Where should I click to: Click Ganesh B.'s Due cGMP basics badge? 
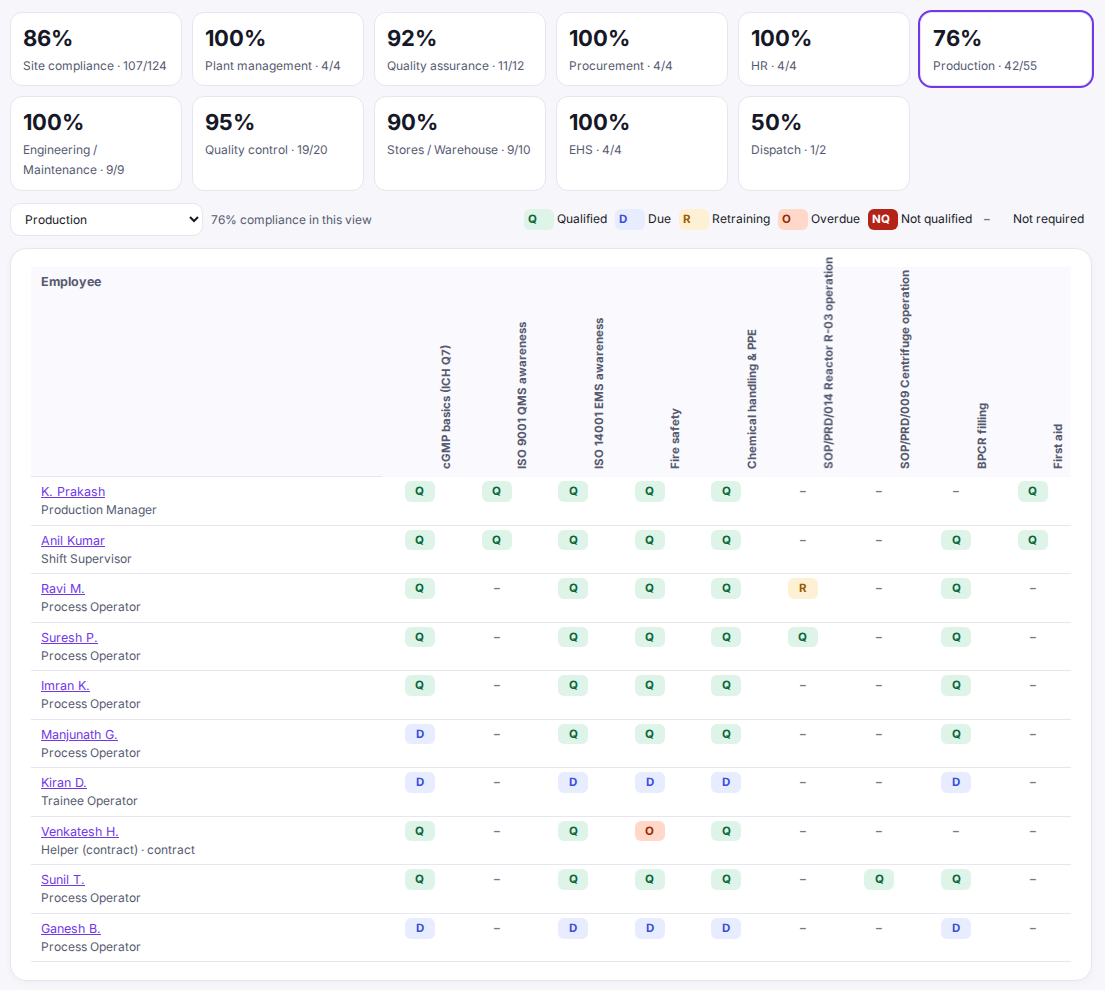point(420,928)
